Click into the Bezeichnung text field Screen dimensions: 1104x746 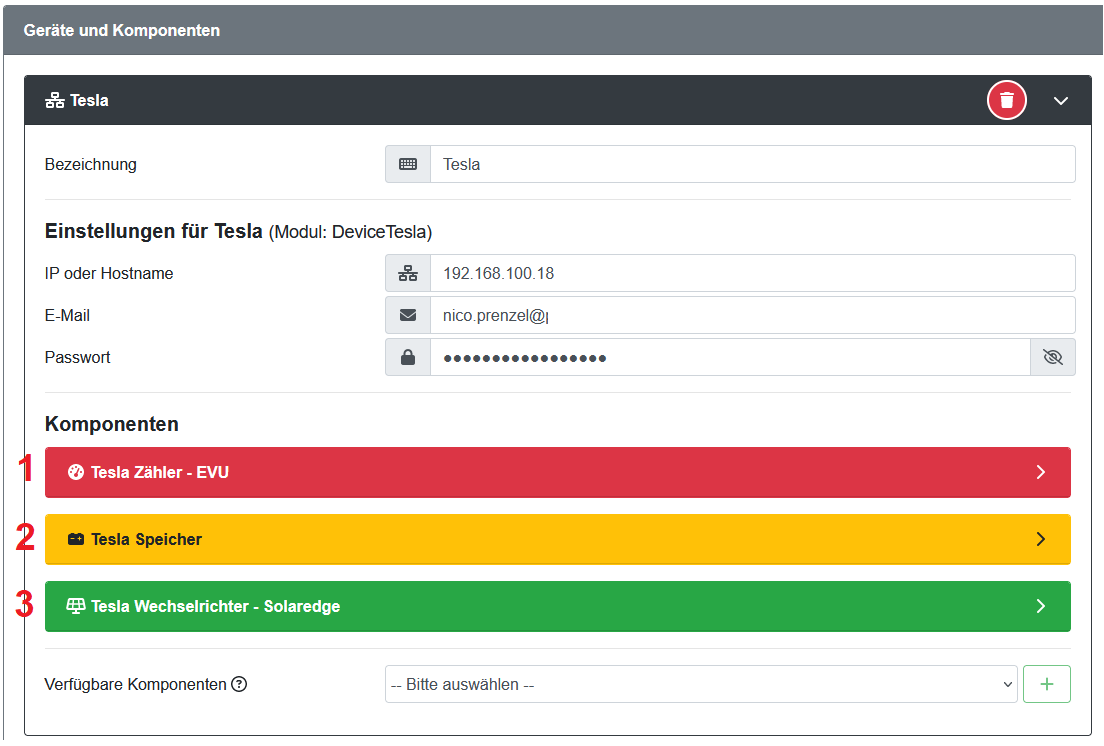coord(750,164)
